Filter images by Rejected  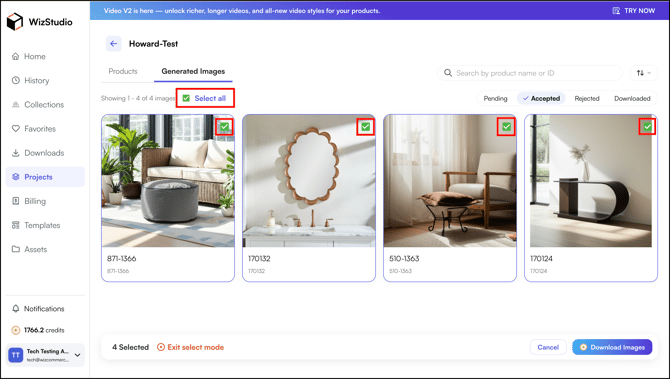tap(587, 98)
